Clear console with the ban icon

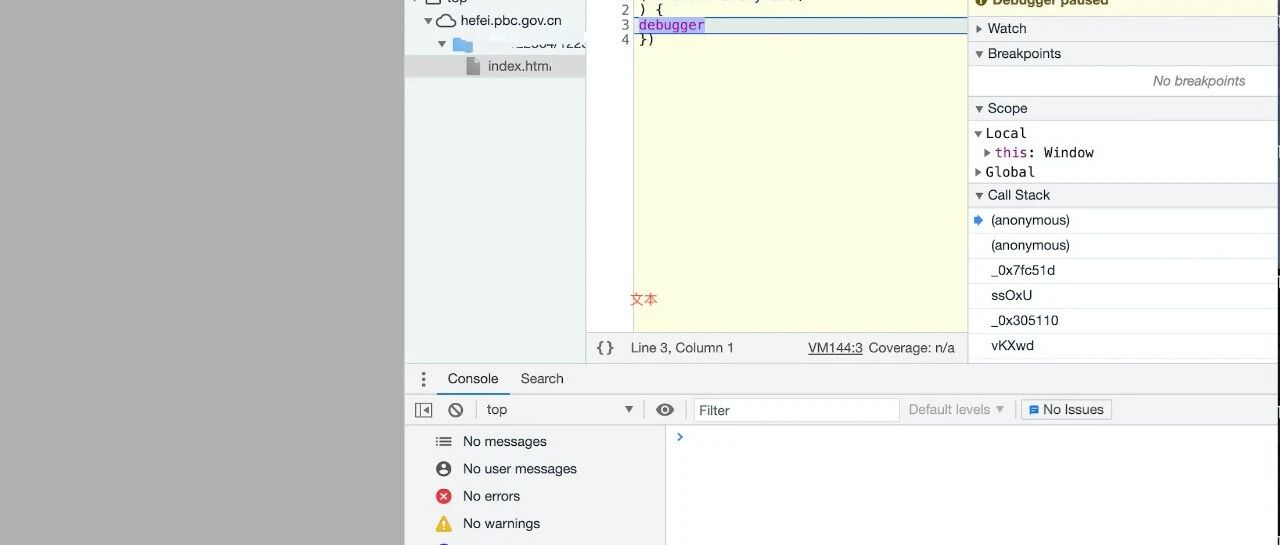click(x=456, y=410)
